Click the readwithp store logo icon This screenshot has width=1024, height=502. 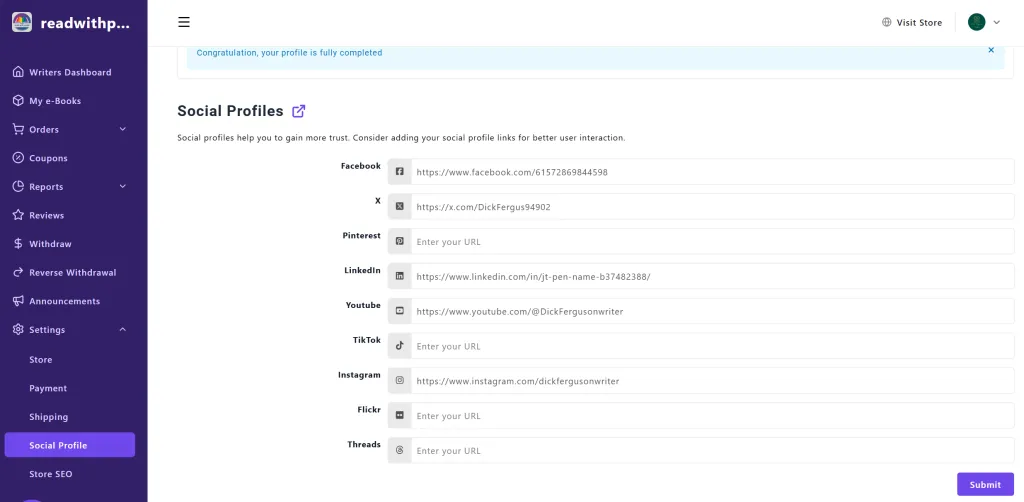tap(21, 22)
